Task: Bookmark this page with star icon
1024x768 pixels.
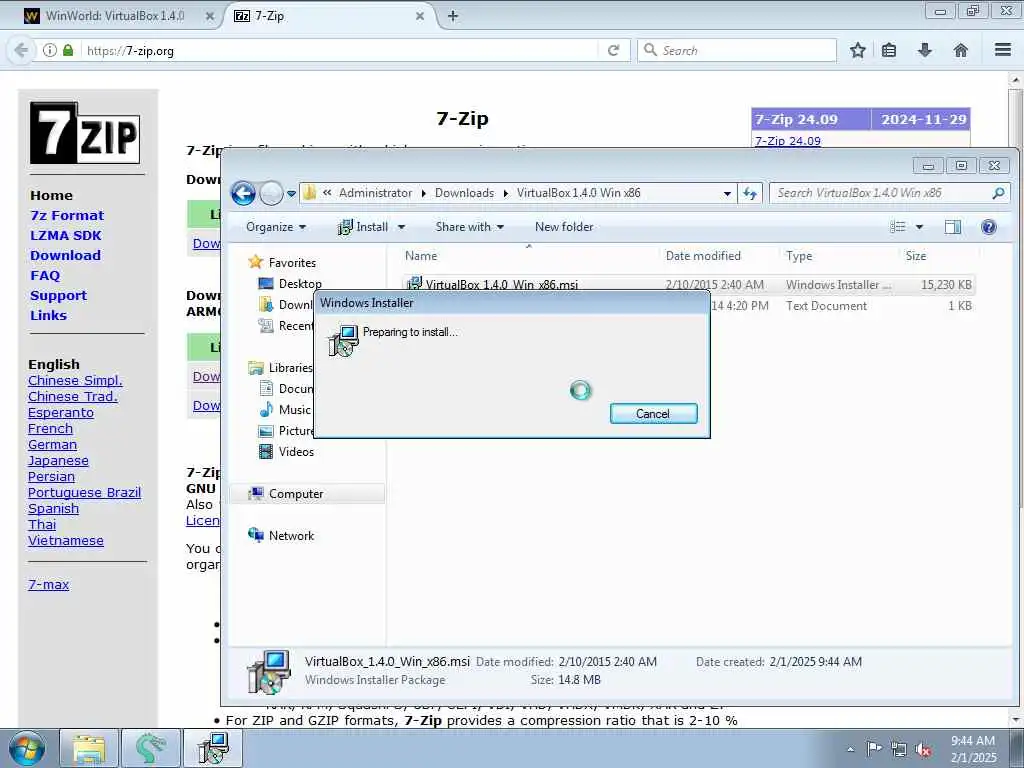Action: pyautogui.click(x=857, y=50)
